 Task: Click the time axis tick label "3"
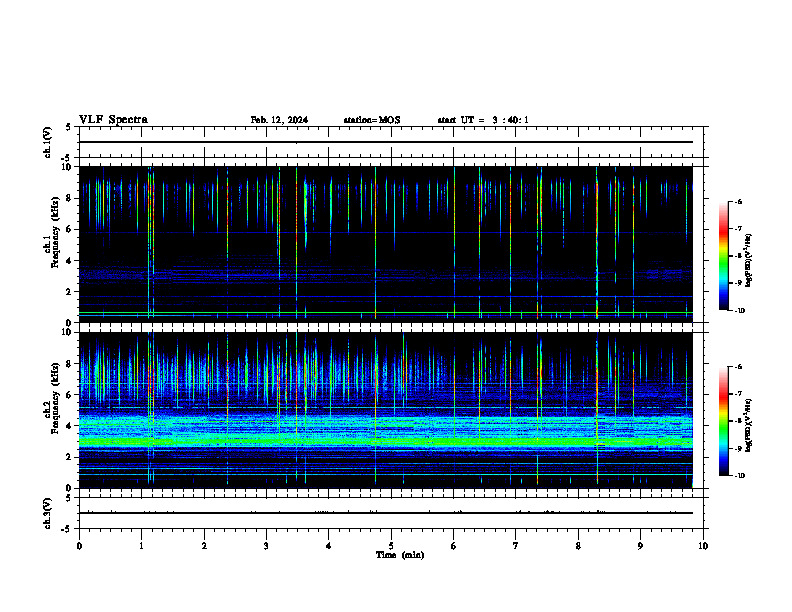coord(266,546)
